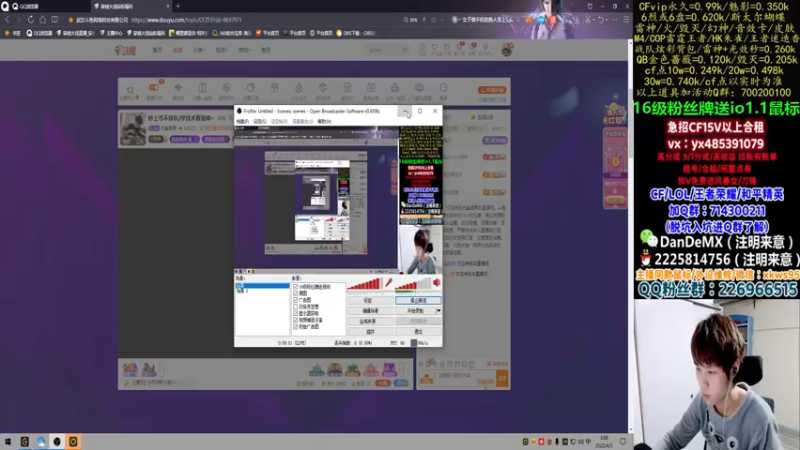Expand the 视频 dropdown in Douyu navigation
Screen dimensions: 800x450
pos(221,50)
